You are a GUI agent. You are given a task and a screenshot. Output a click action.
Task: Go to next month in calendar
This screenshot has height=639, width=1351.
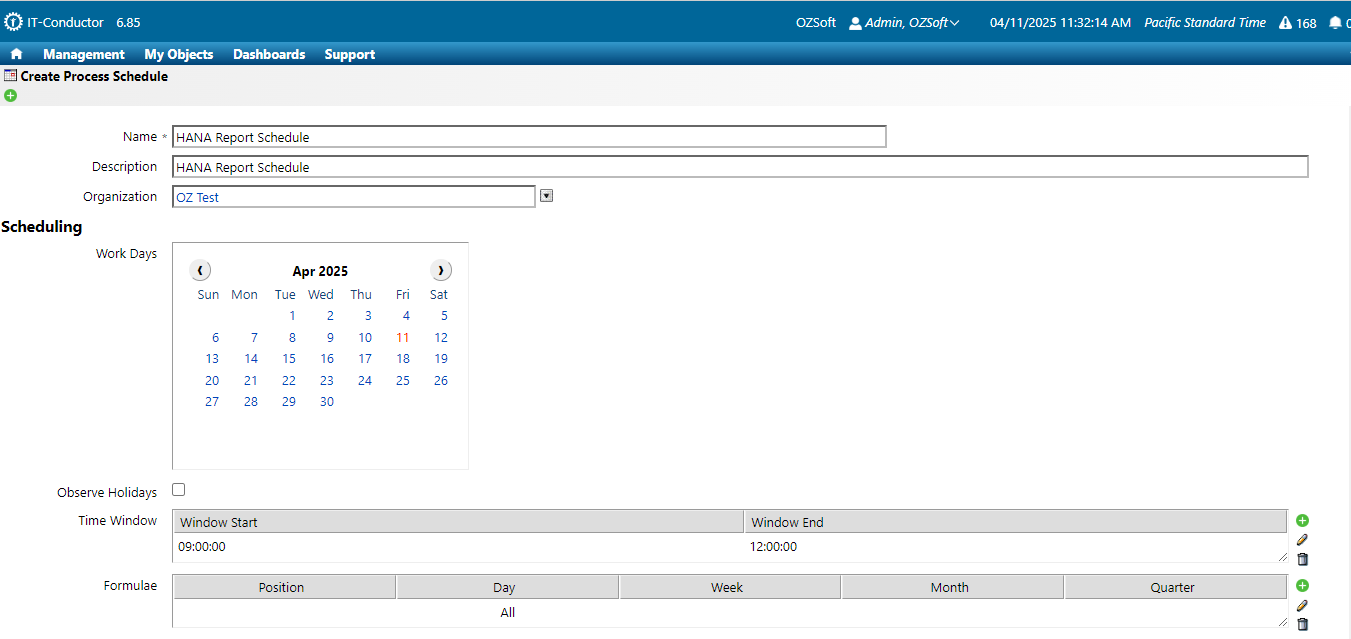[441, 270]
